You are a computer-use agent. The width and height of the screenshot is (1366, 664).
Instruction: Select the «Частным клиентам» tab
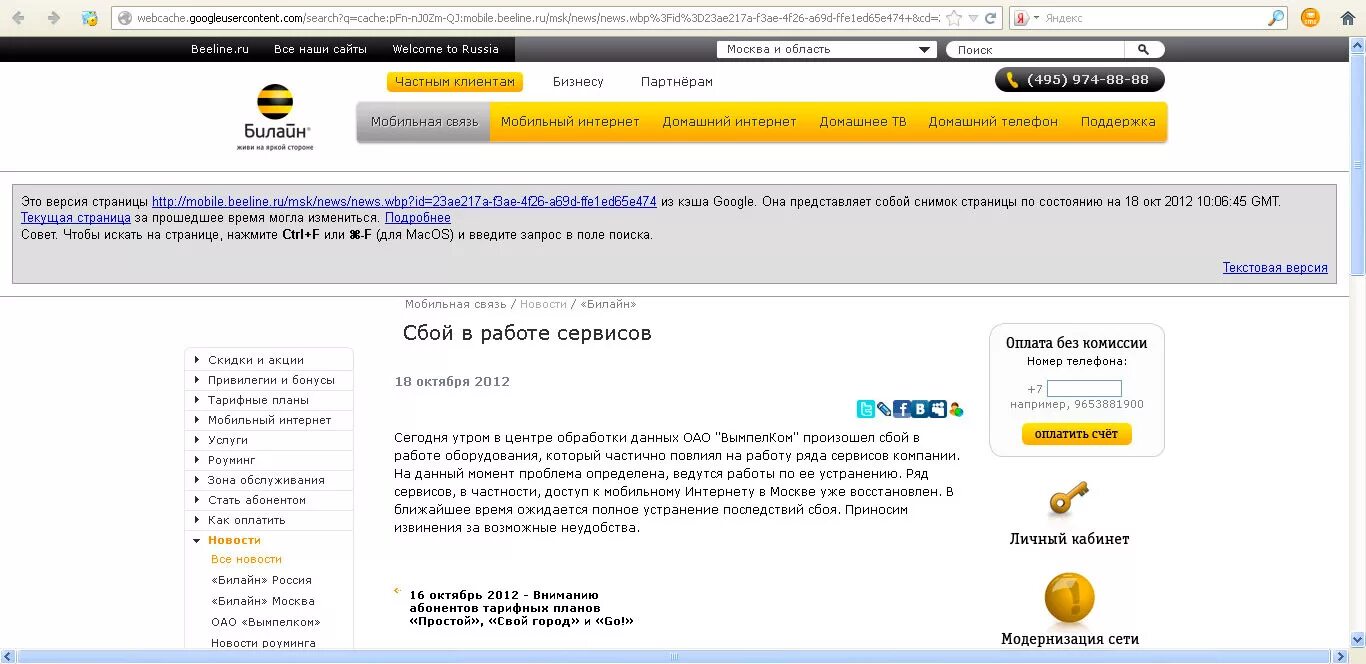tap(454, 82)
